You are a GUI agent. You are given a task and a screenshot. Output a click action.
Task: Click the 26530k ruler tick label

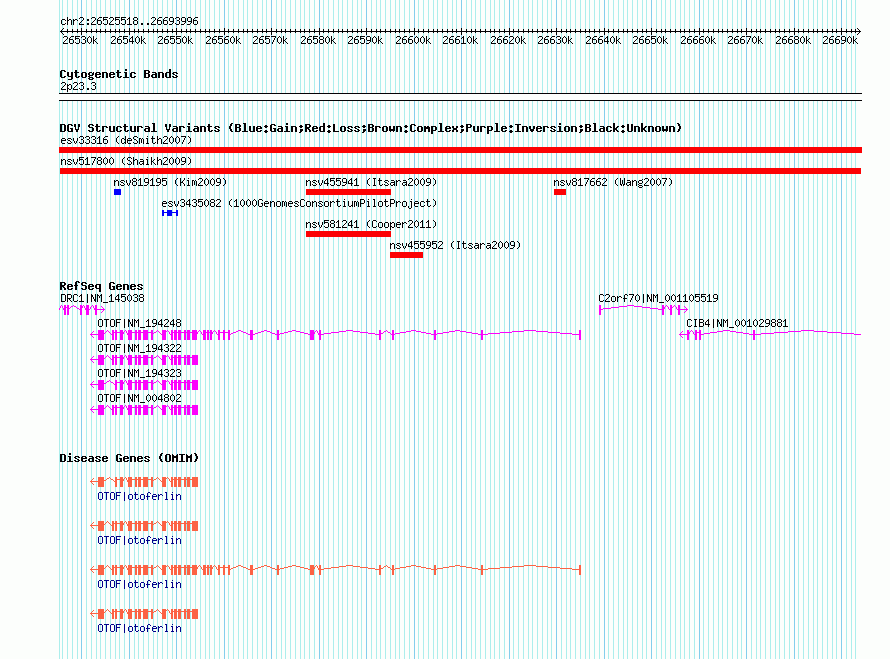(80, 41)
